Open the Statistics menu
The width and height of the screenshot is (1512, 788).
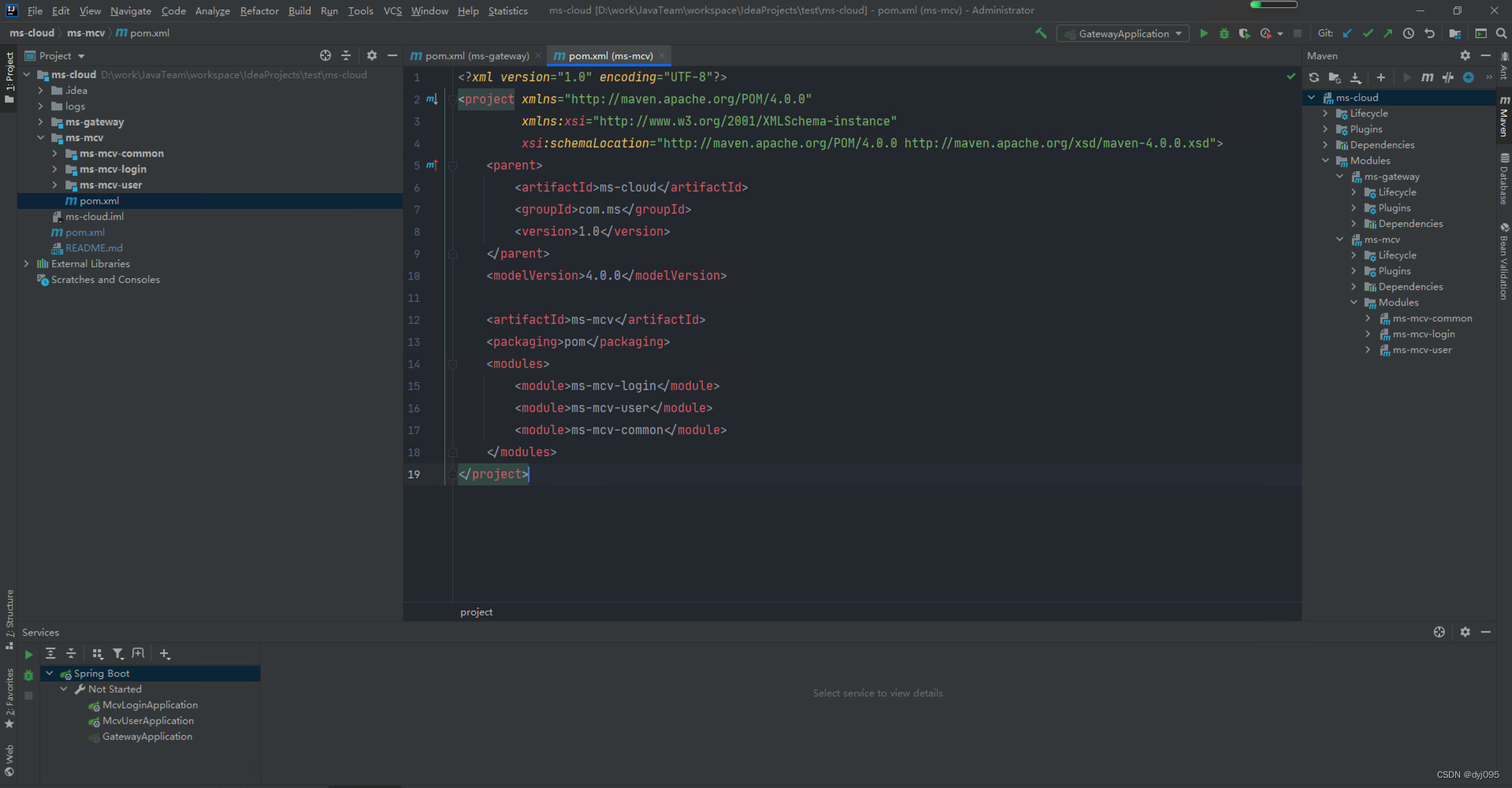pos(508,11)
